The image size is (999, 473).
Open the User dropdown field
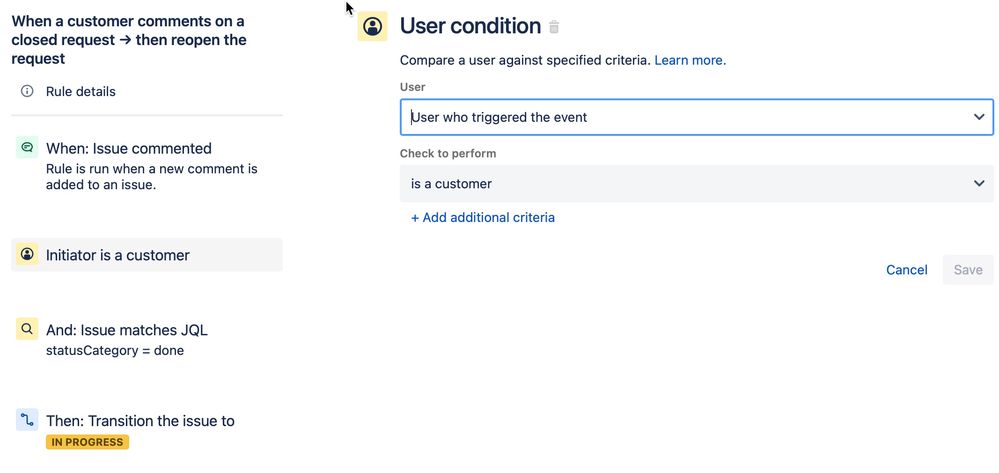click(696, 117)
